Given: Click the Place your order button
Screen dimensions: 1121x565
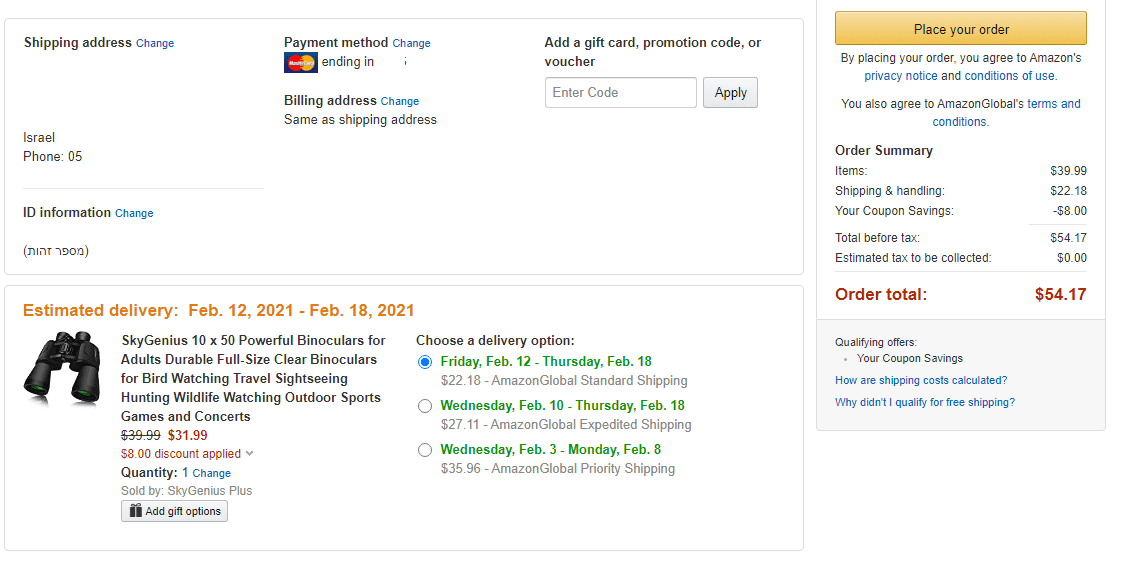Looking at the screenshot, I should coord(960,29).
